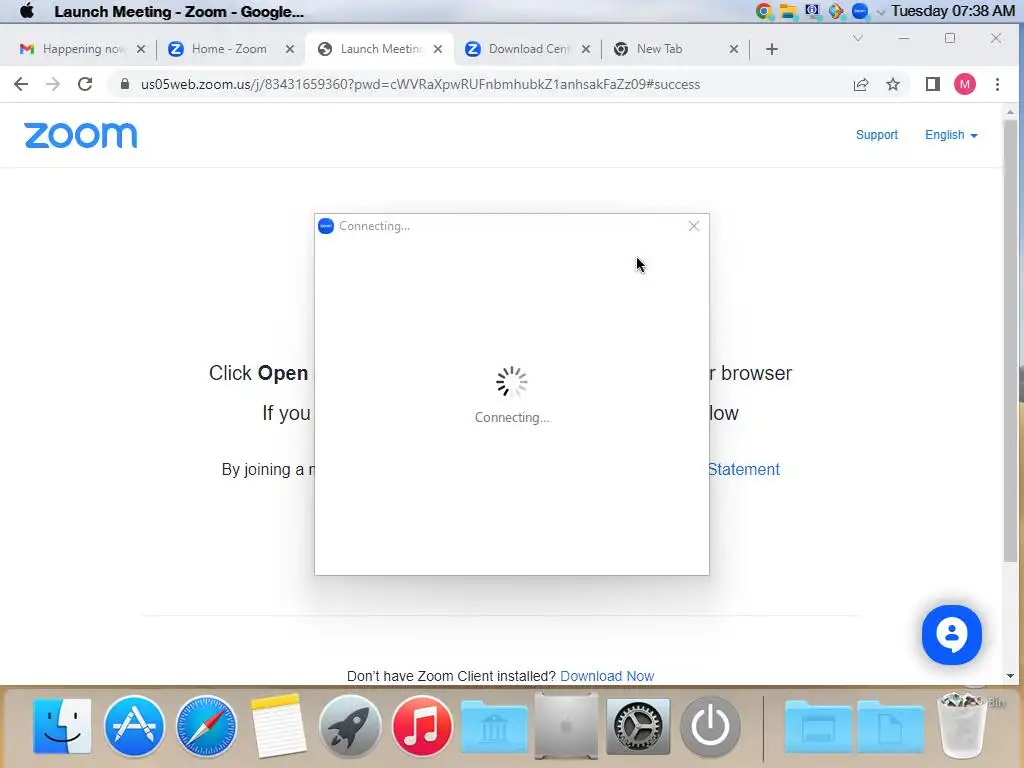Click the vertical scrollbar thumb
This screenshot has height=768, width=1024.
pos(1010,340)
